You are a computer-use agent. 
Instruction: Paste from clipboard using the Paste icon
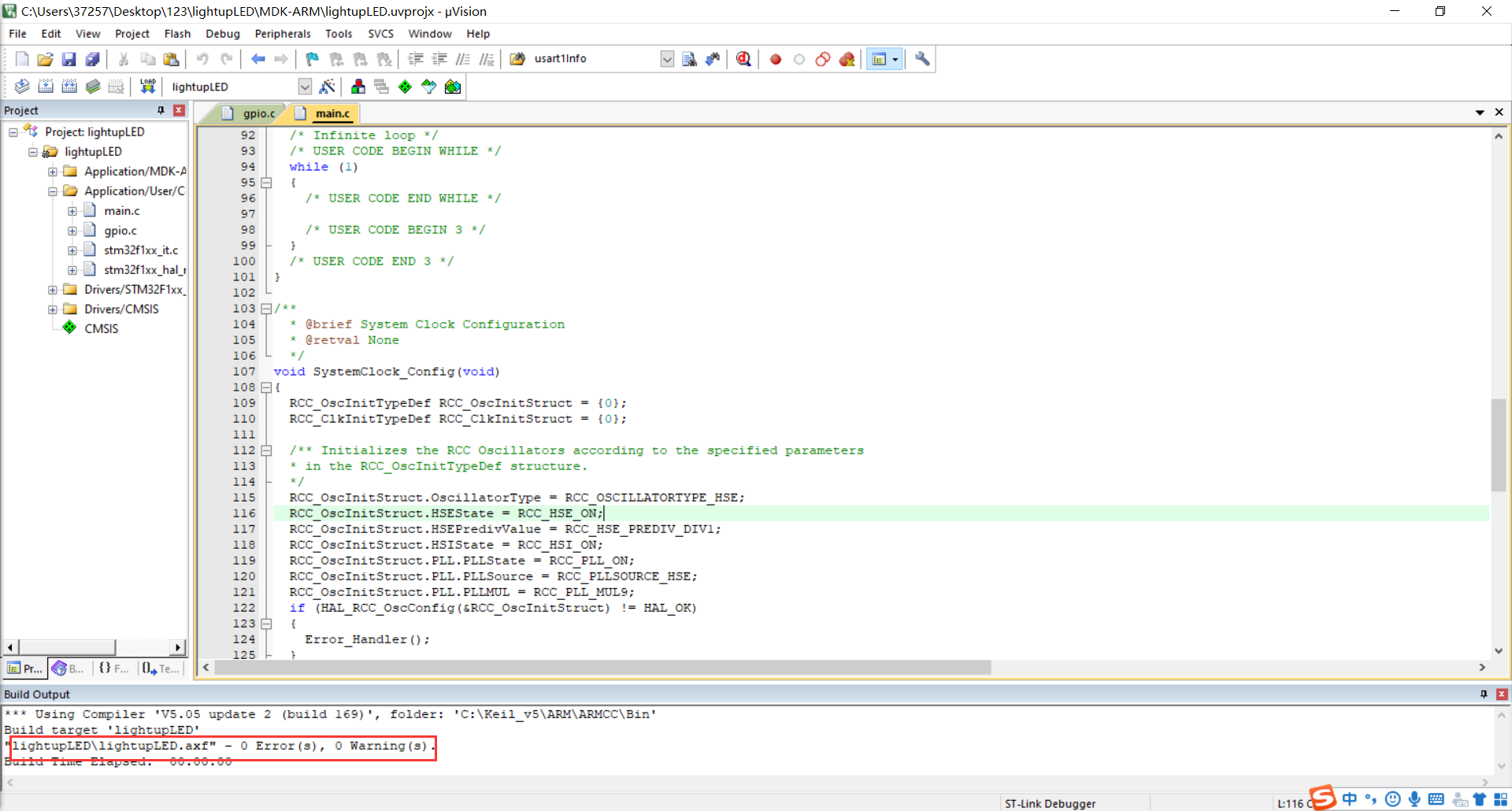click(x=171, y=59)
